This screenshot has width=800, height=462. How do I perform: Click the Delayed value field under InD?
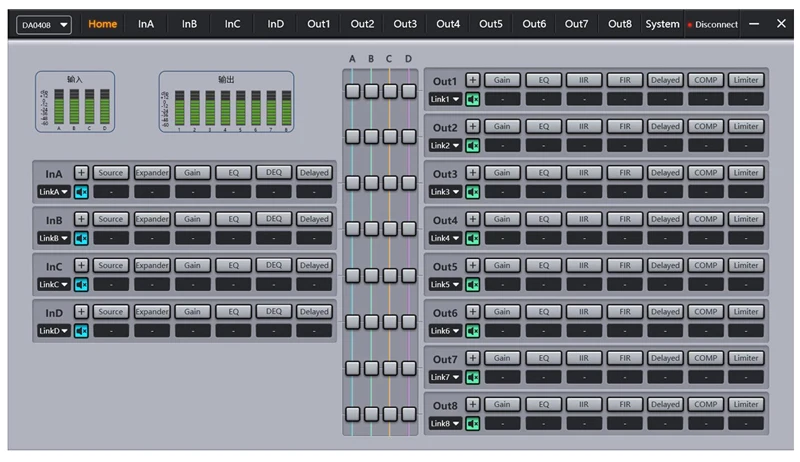tap(314, 331)
